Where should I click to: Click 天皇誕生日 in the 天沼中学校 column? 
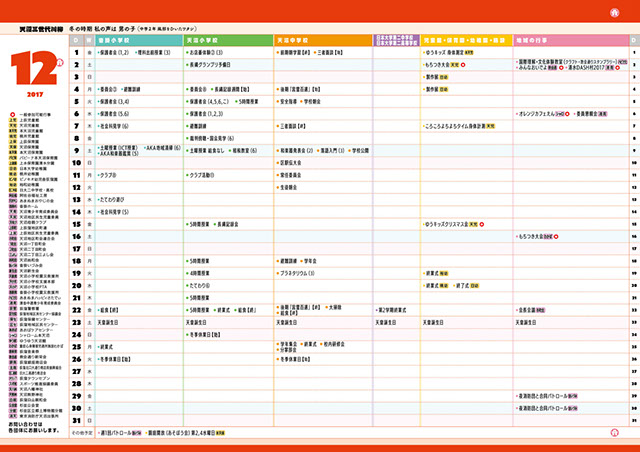[x=287, y=322]
